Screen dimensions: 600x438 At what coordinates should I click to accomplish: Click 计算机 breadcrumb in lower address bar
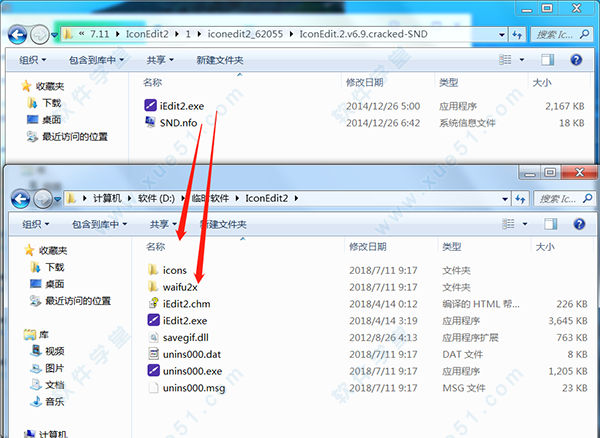107,198
